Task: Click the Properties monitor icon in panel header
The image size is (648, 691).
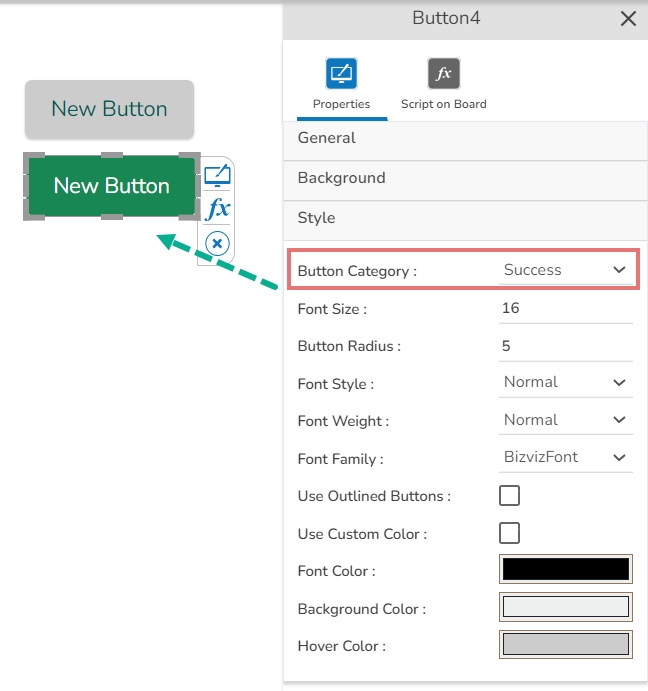Action: [x=341, y=74]
